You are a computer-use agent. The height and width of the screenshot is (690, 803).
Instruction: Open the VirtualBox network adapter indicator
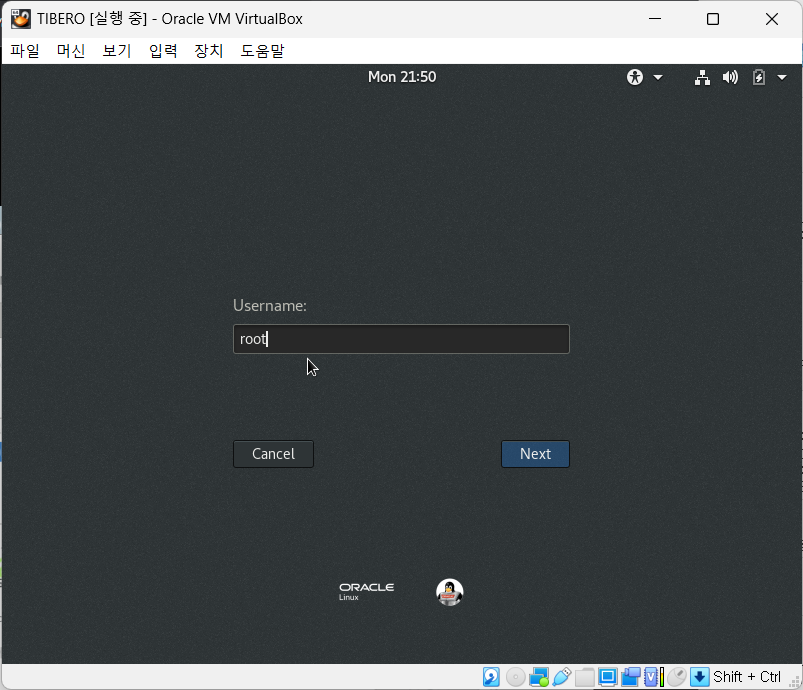539,677
